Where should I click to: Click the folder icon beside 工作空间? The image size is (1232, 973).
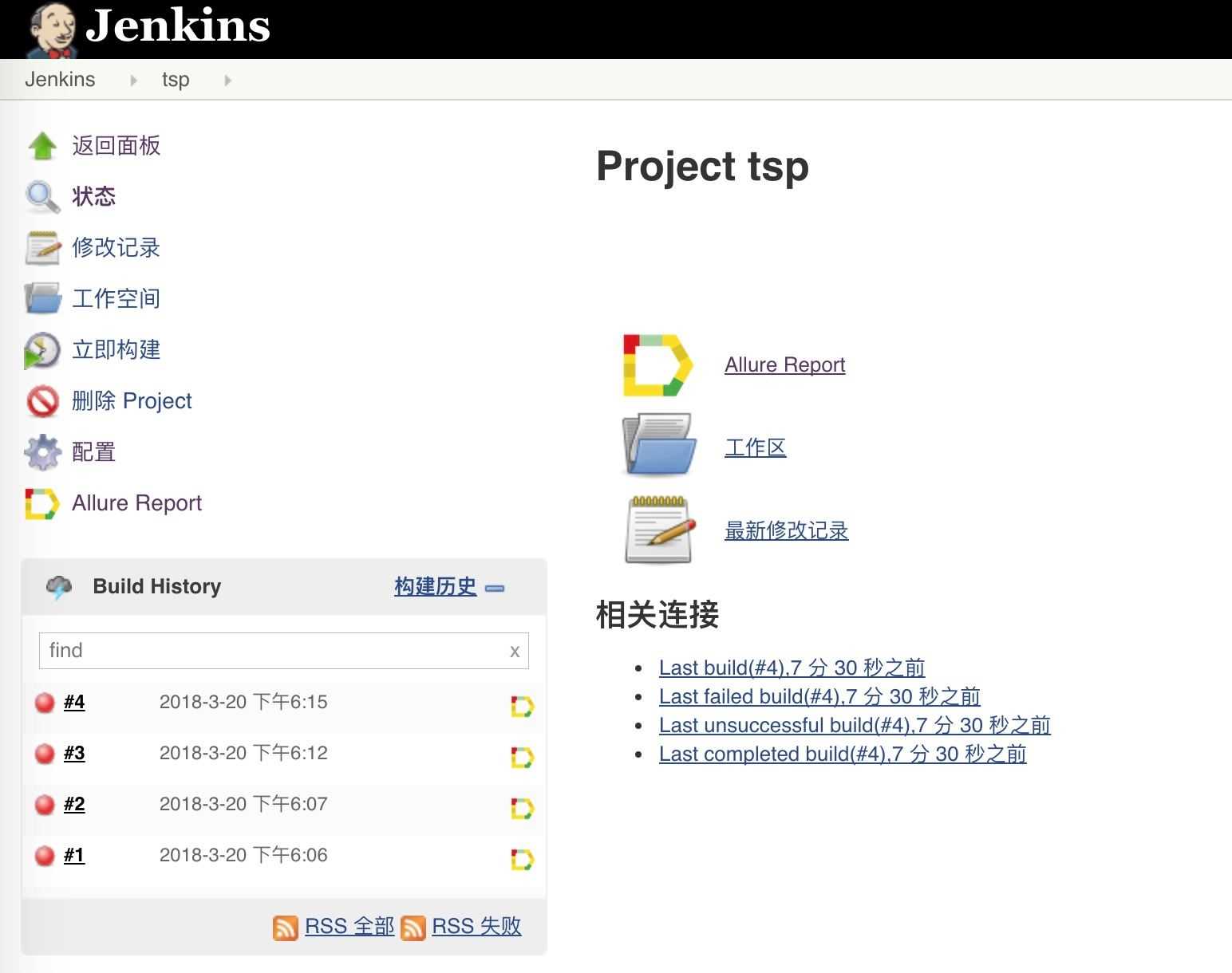click(x=42, y=299)
